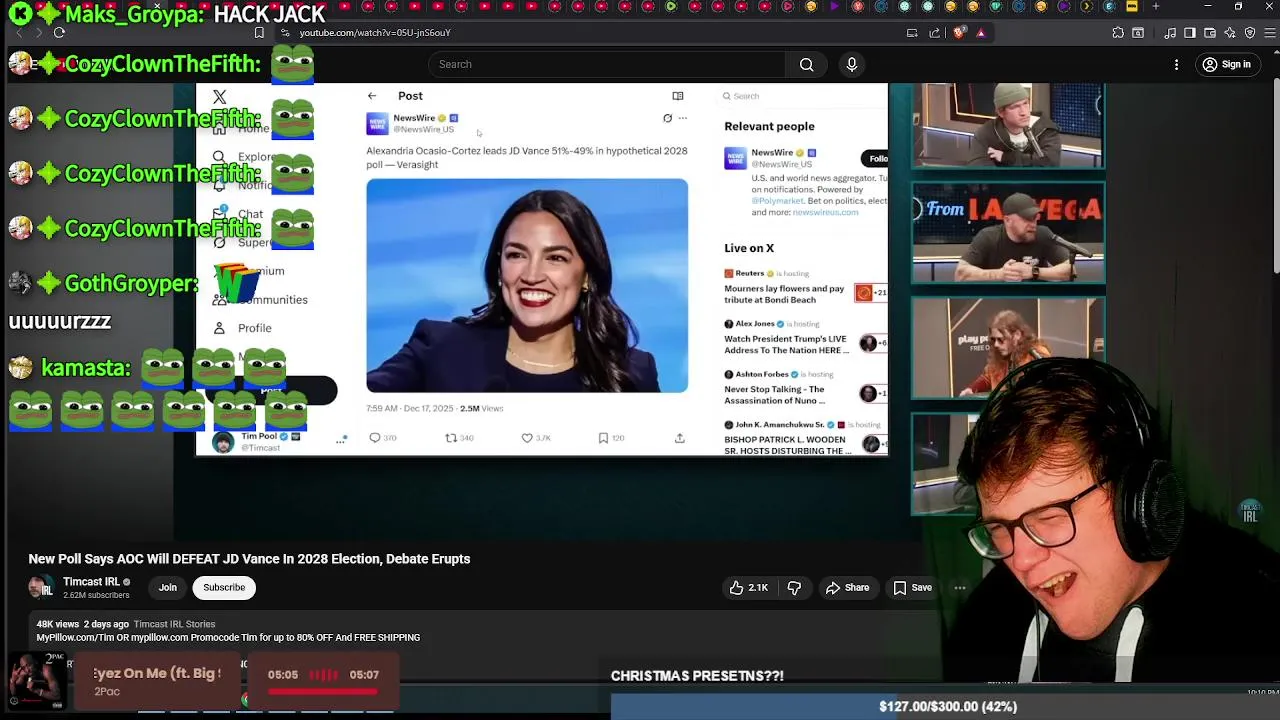Click the bookmark icon in address bar

click(x=259, y=33)
